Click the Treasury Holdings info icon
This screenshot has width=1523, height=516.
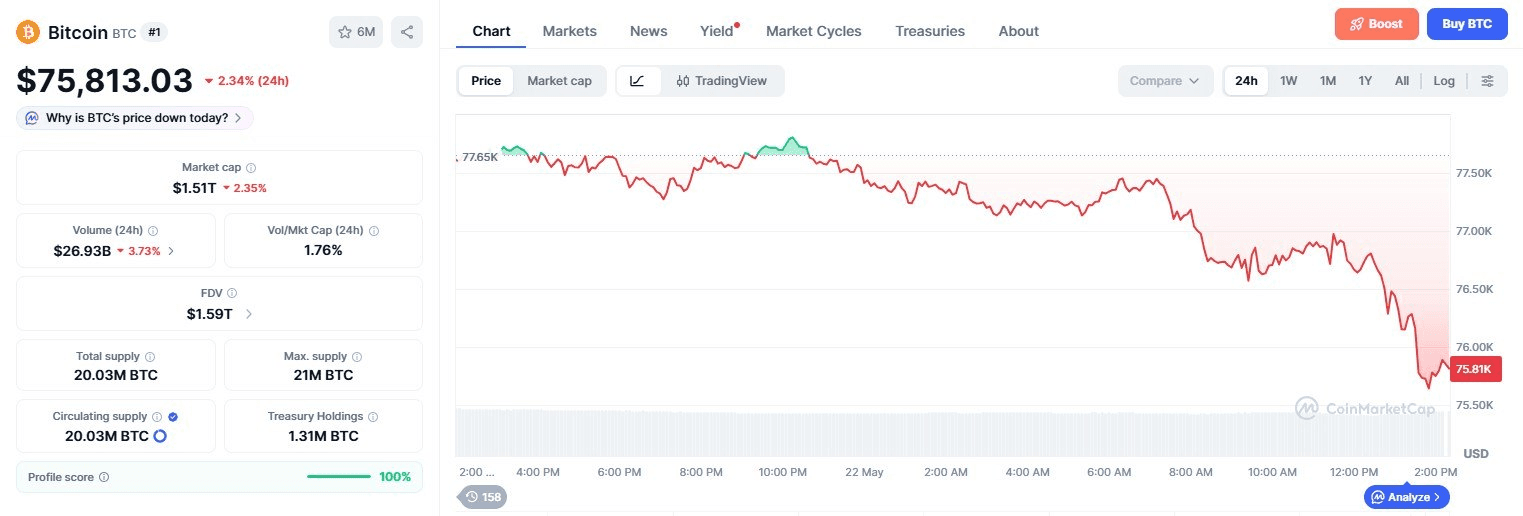tap(373, 416)
